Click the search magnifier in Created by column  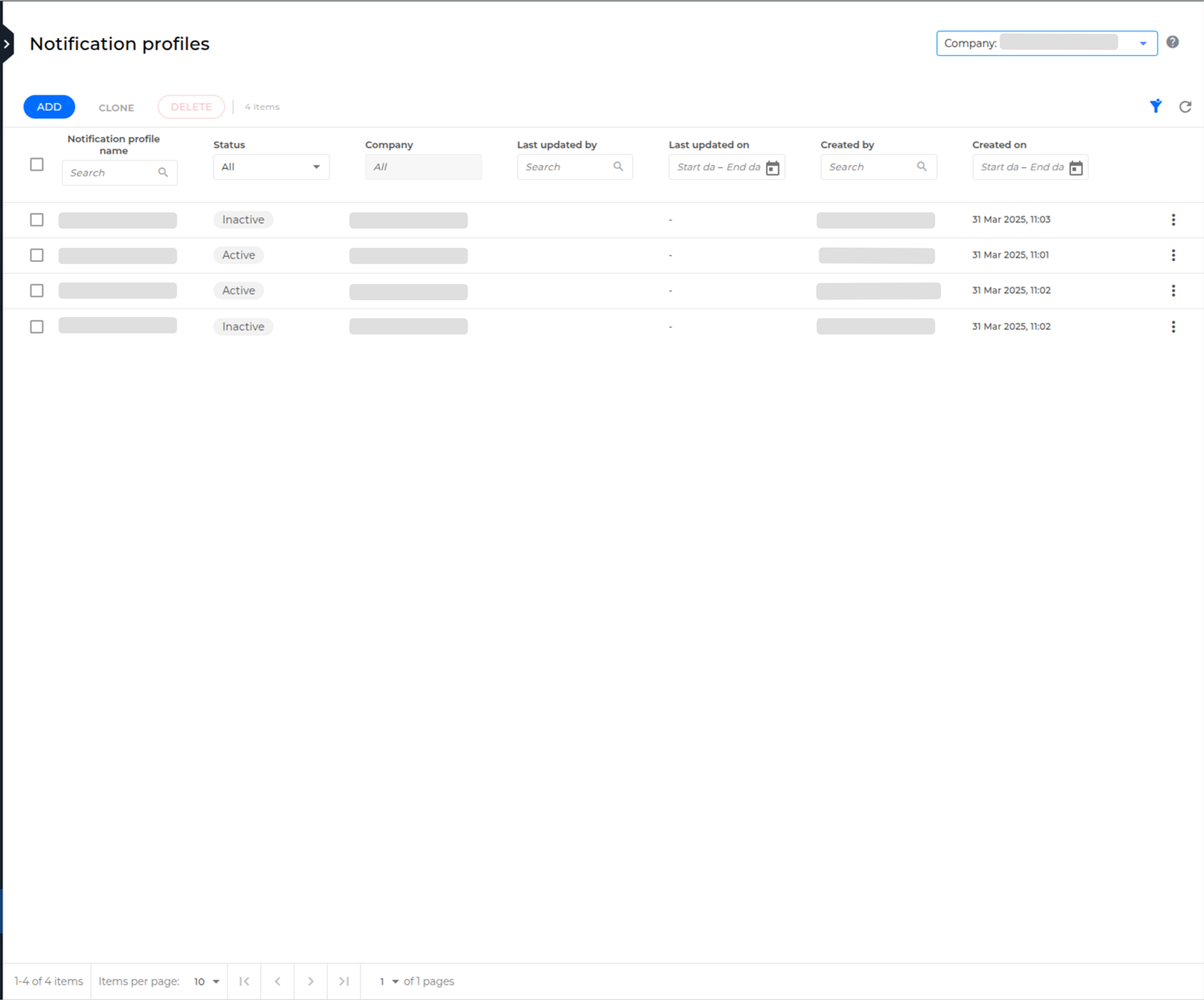[x=922, y=167]
